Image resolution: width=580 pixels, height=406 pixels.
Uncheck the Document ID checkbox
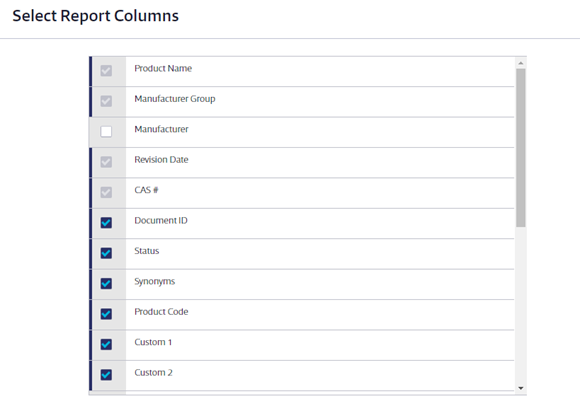point(106,223)
